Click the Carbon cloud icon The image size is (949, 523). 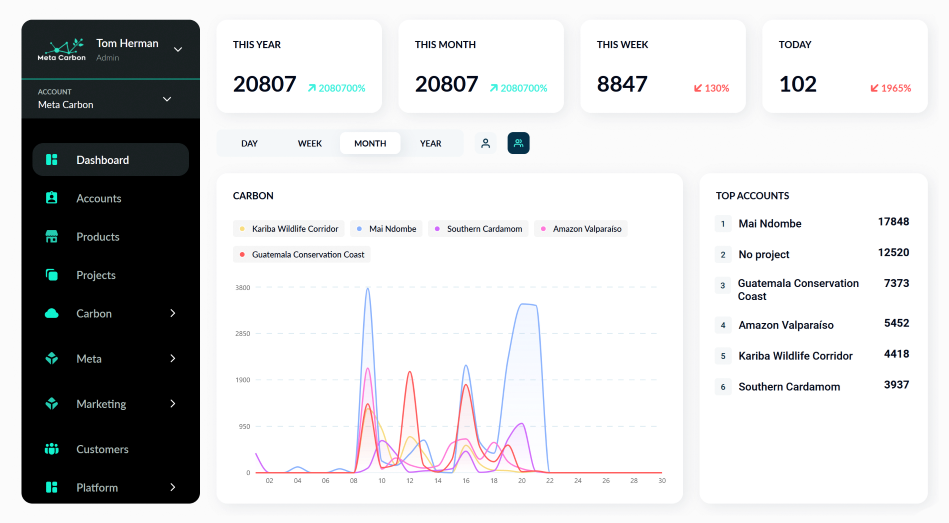point(51,313)
